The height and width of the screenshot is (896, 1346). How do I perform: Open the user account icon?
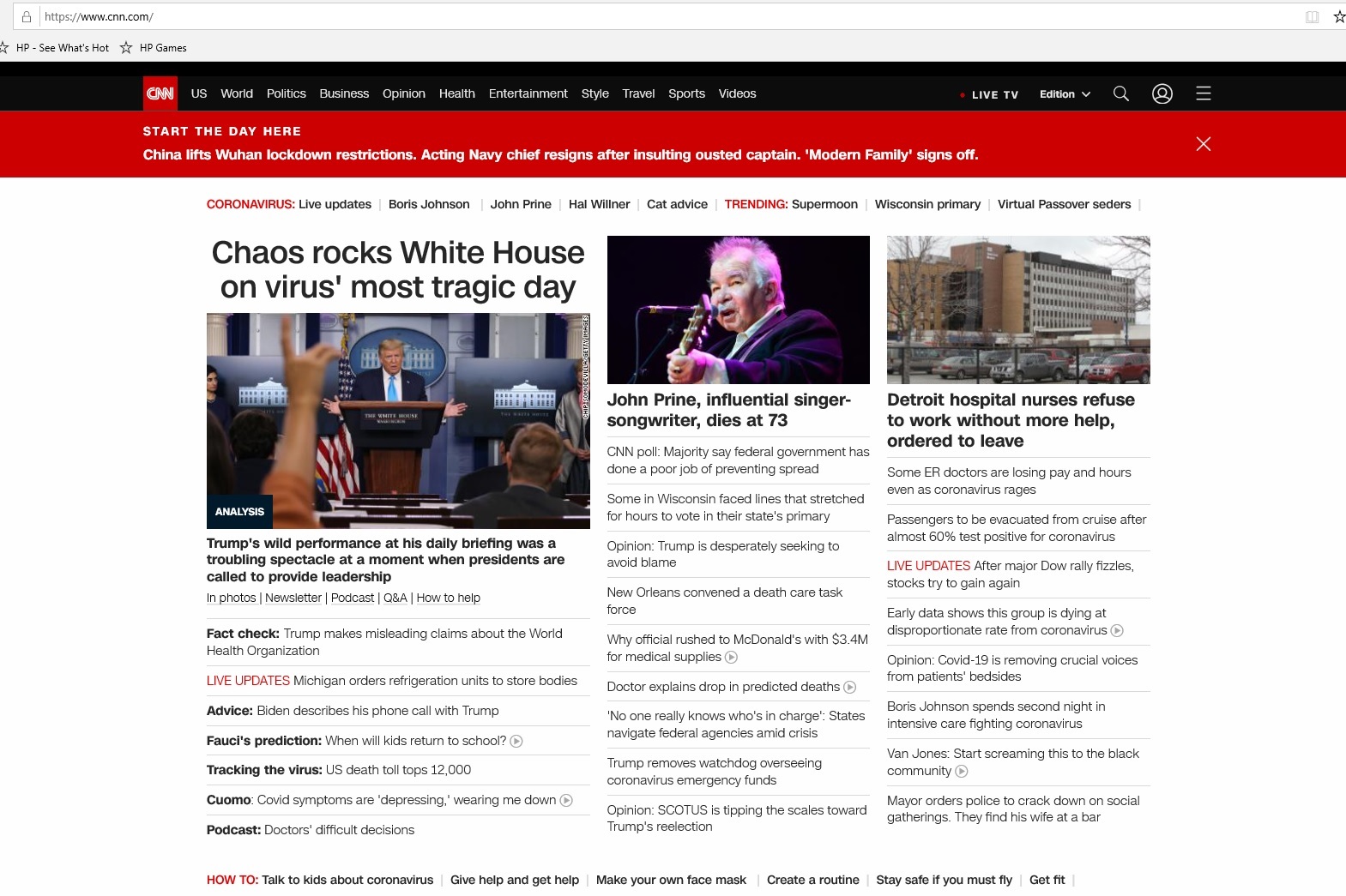tap(1162, 93)
